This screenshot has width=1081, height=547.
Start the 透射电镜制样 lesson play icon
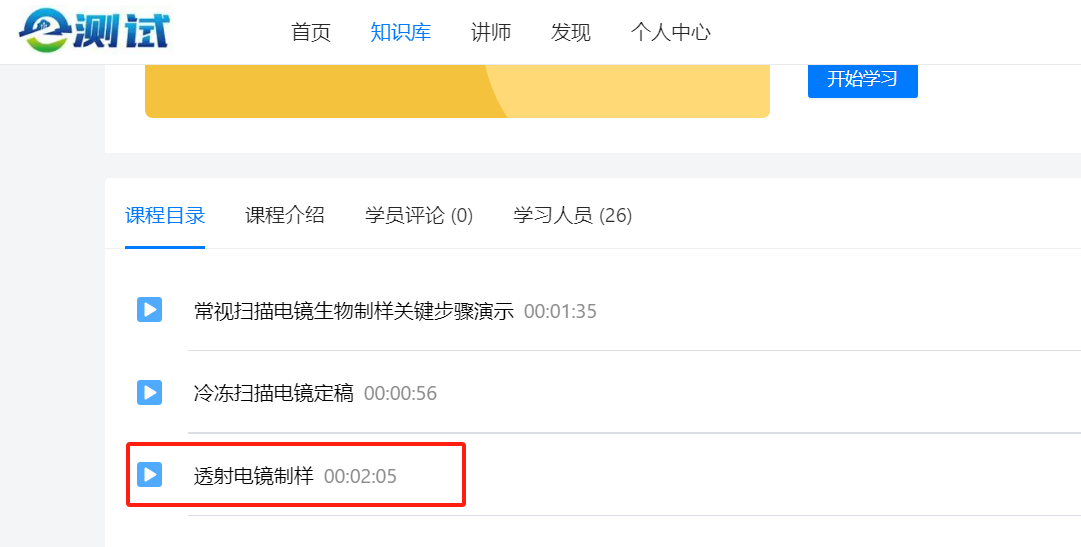pyautogui.click(x=149, y=474)
